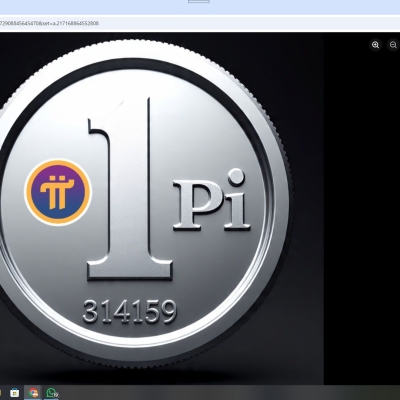Focus the browser address bar URL
This screenshot has width=400, height=400.
49,23
